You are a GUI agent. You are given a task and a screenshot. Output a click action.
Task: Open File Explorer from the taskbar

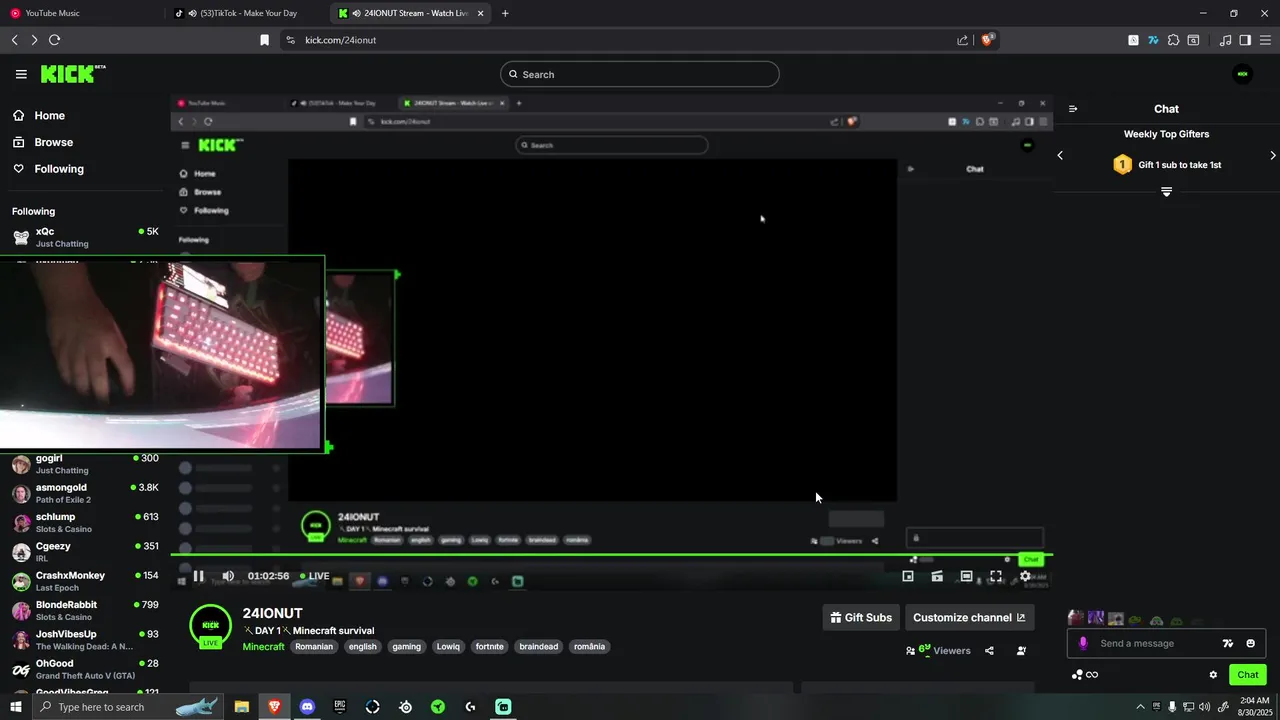(242, 707)
